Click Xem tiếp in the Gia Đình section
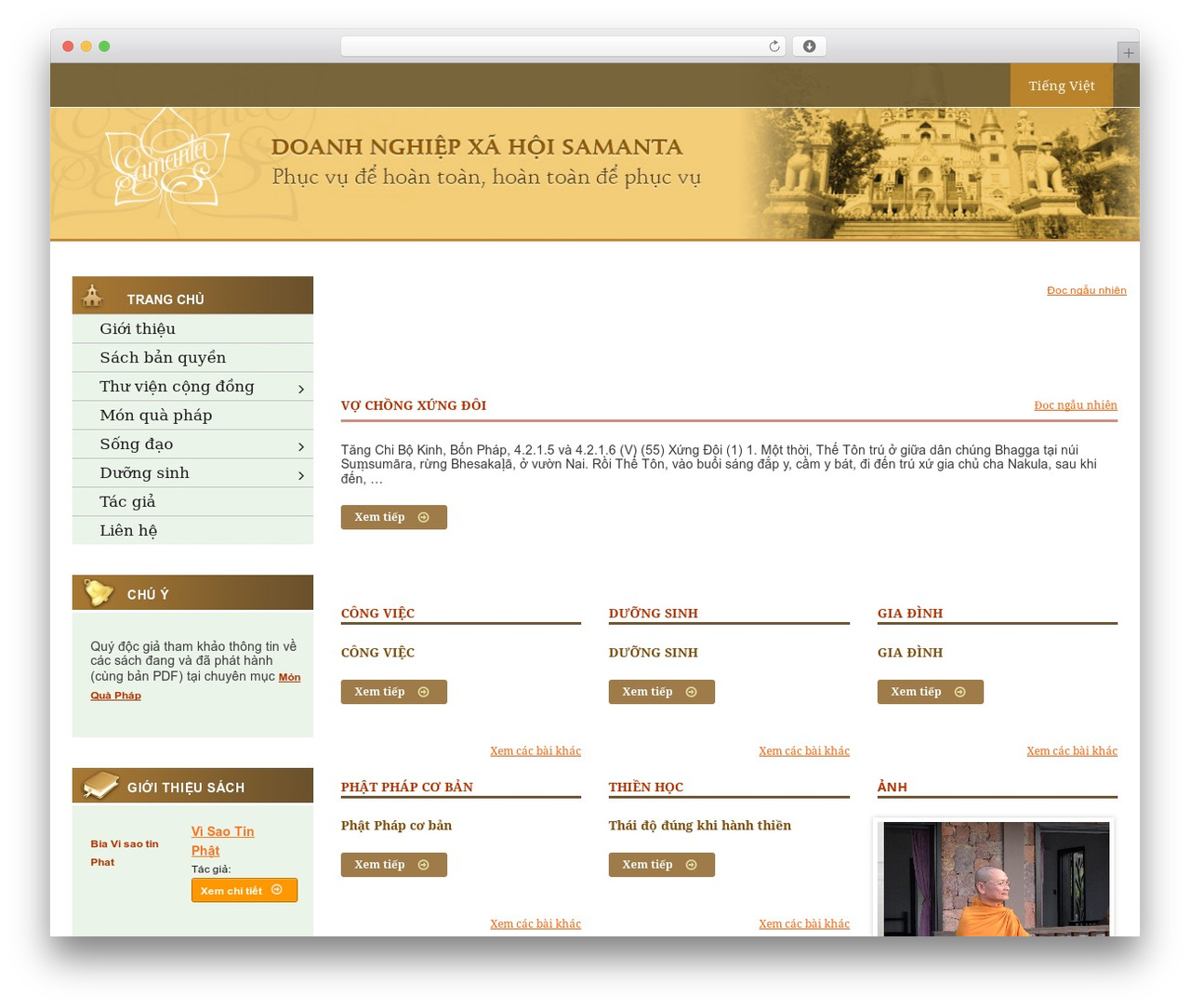 [x=930, y=692]
